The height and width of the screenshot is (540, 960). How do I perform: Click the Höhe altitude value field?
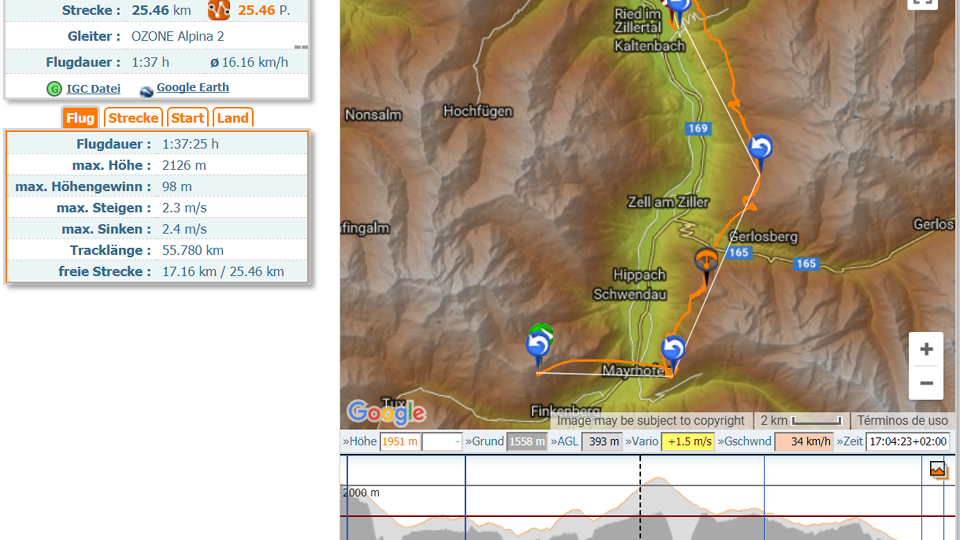pyautogui.click(x=400, y=441)
